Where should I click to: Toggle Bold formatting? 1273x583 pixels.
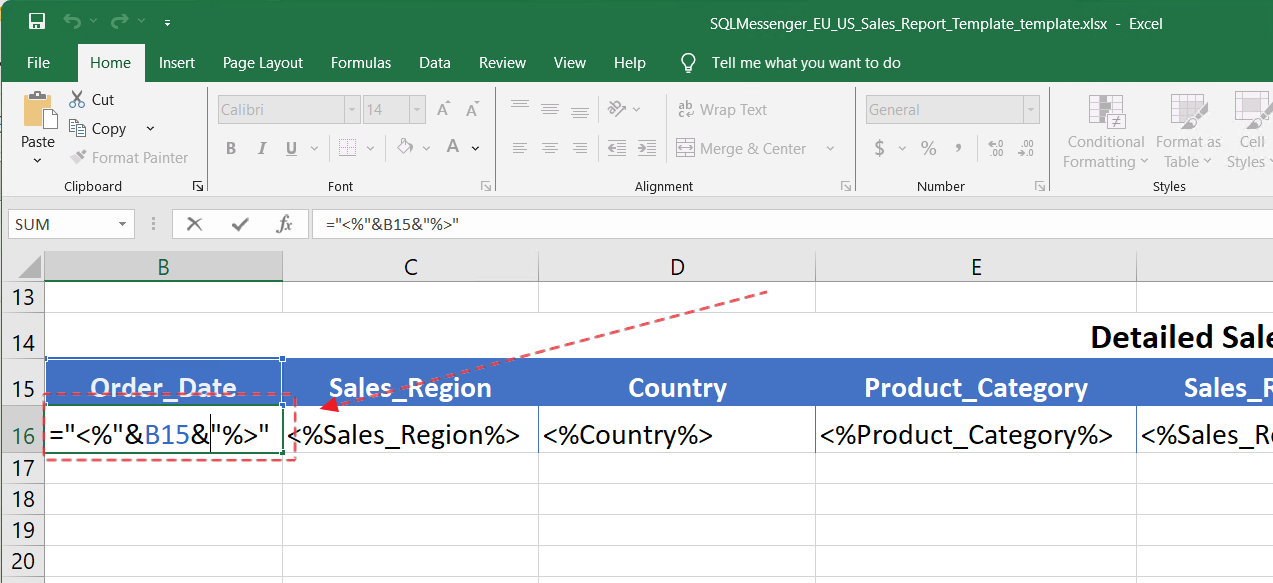[x=231, y=147]
